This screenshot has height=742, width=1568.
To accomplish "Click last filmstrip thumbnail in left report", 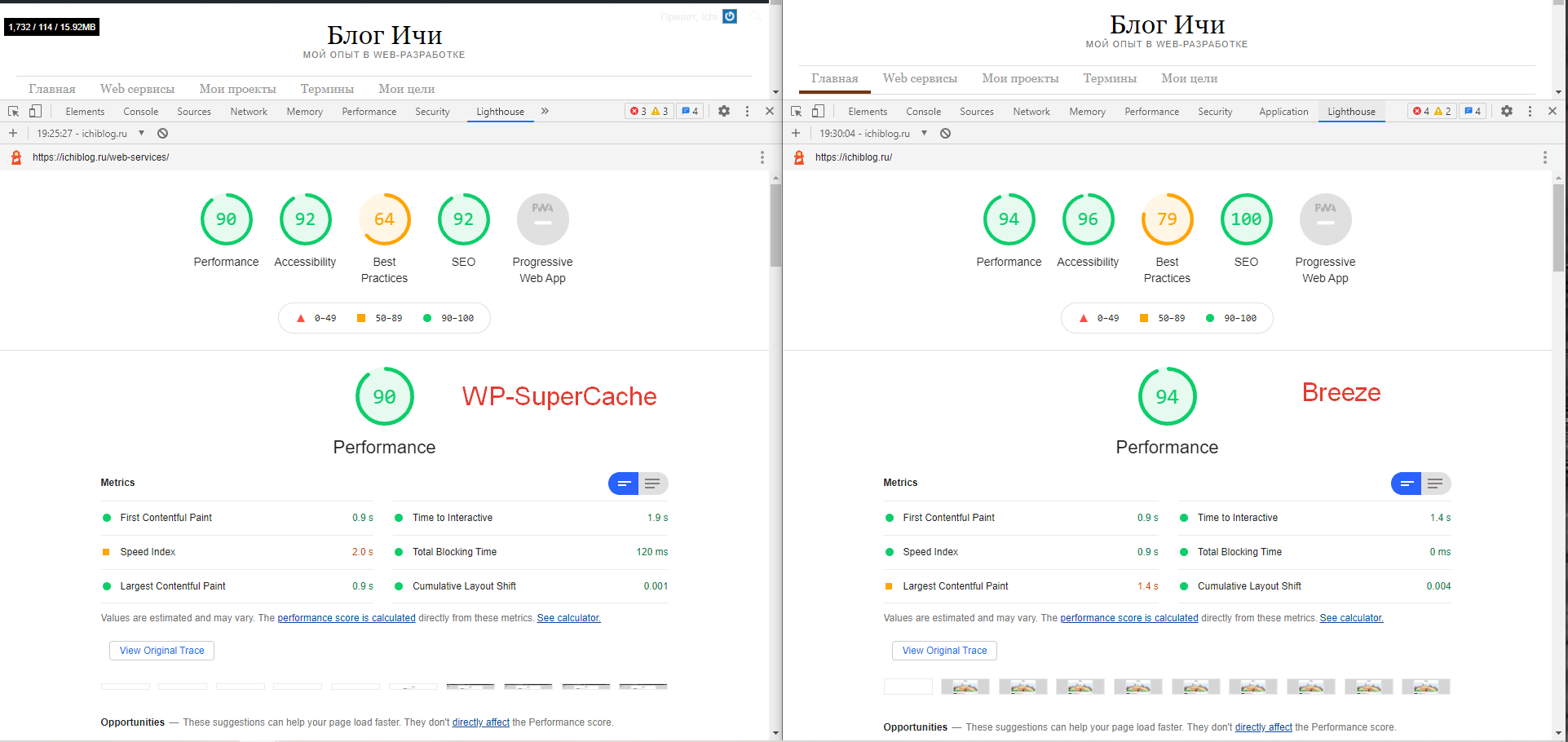I will 643,687.
